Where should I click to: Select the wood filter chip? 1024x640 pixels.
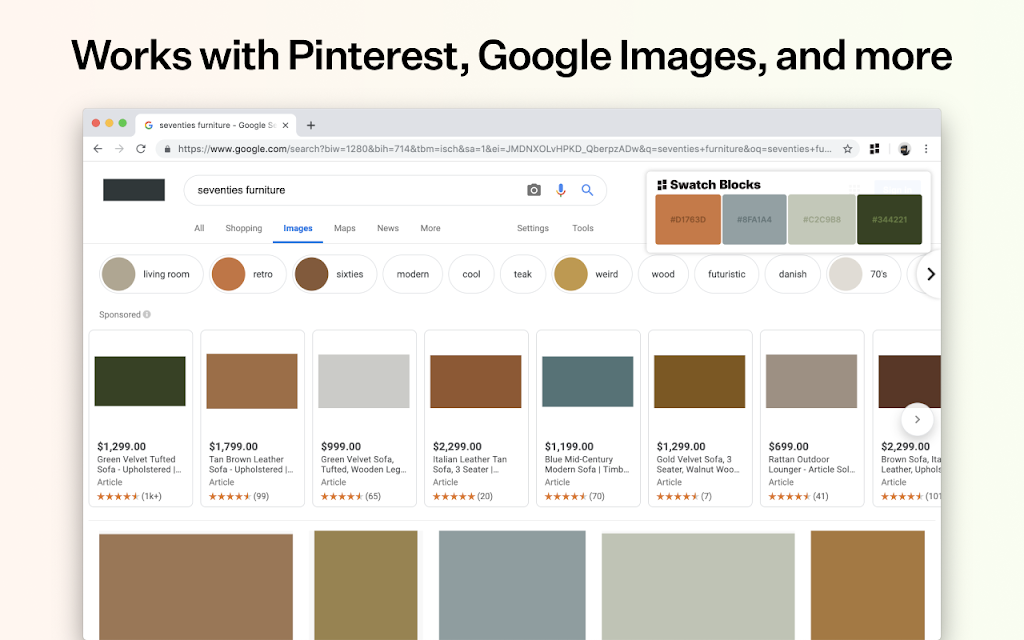tap(663, 274)
